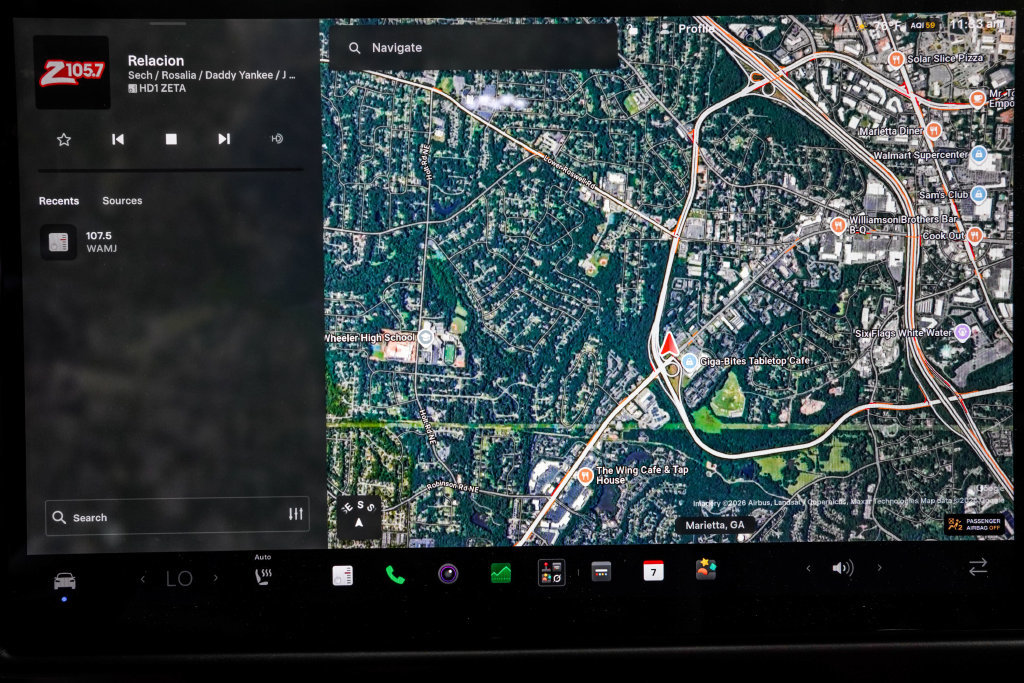The height and width of the screenshot is (683, 1024).
Task: Tap the swap arrows icon in bottom bar
Action: 978,567
